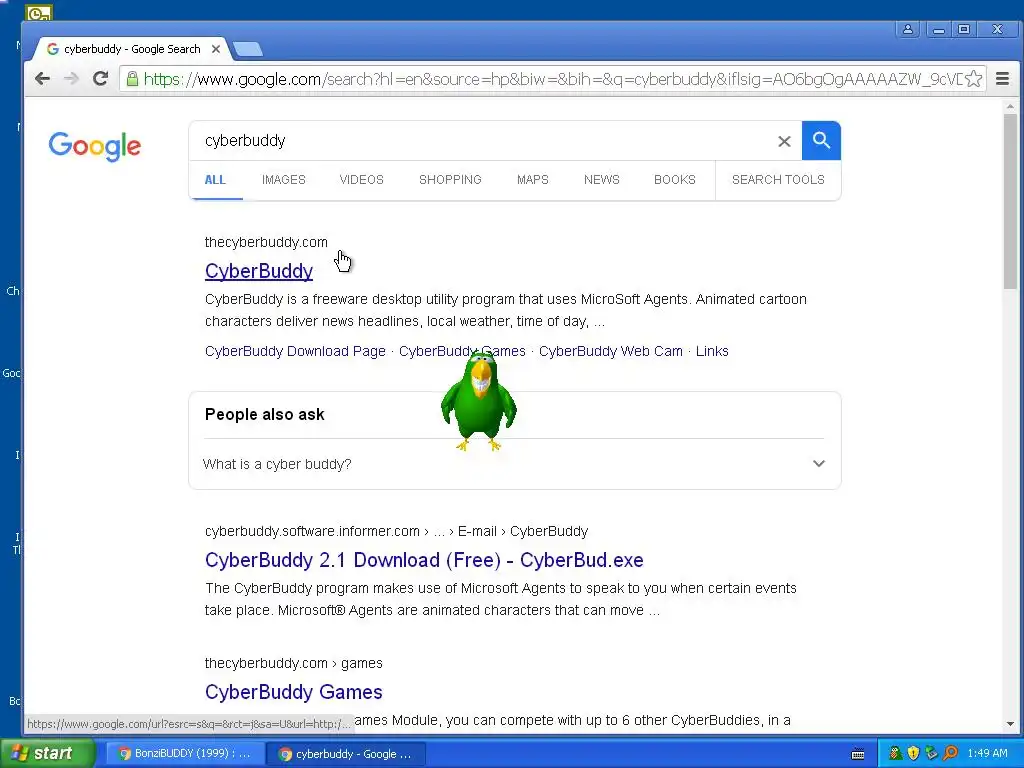Click the orange magnifier tray icon

click(950, 754)
